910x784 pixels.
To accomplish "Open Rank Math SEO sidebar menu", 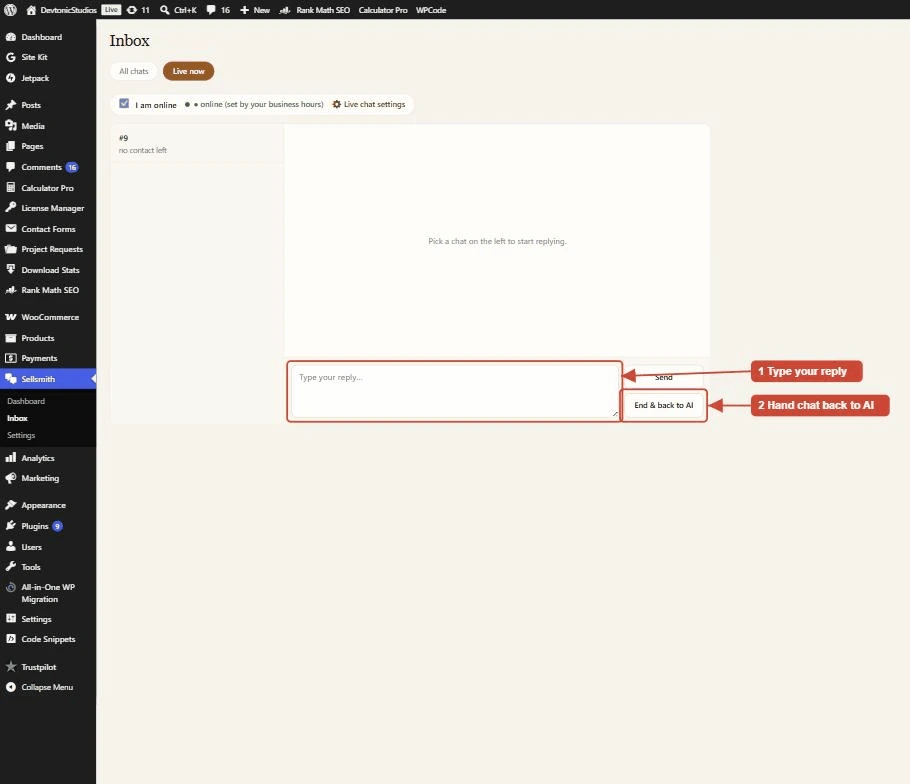I will 48,290.
